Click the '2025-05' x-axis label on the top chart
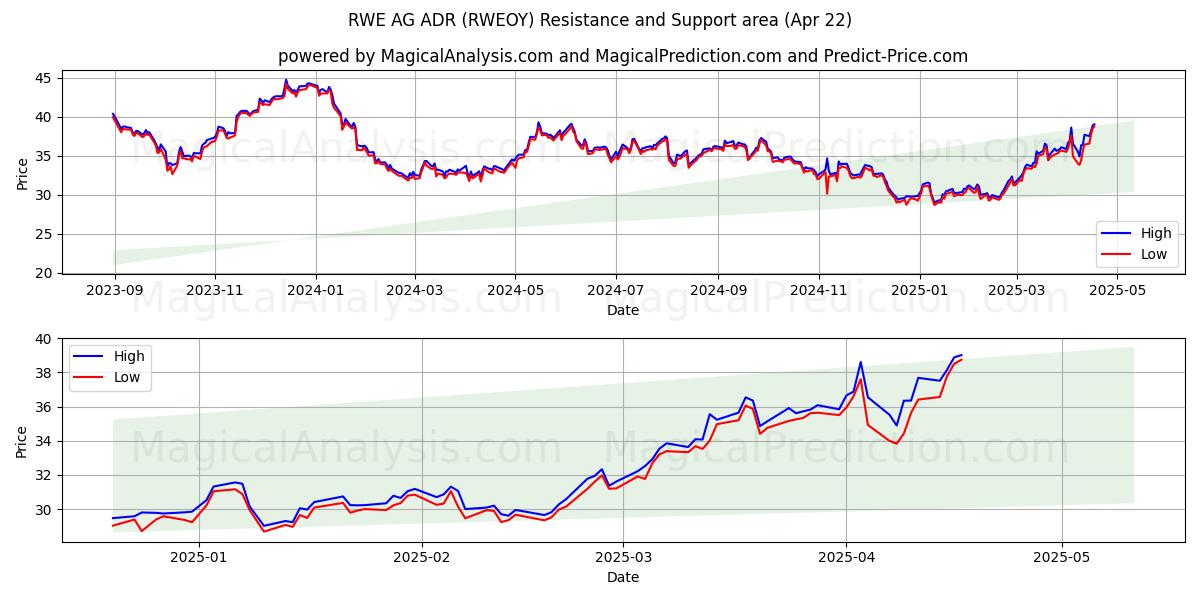Image resolution: width=1200 pixels, height=600 pixels. 1117,291
